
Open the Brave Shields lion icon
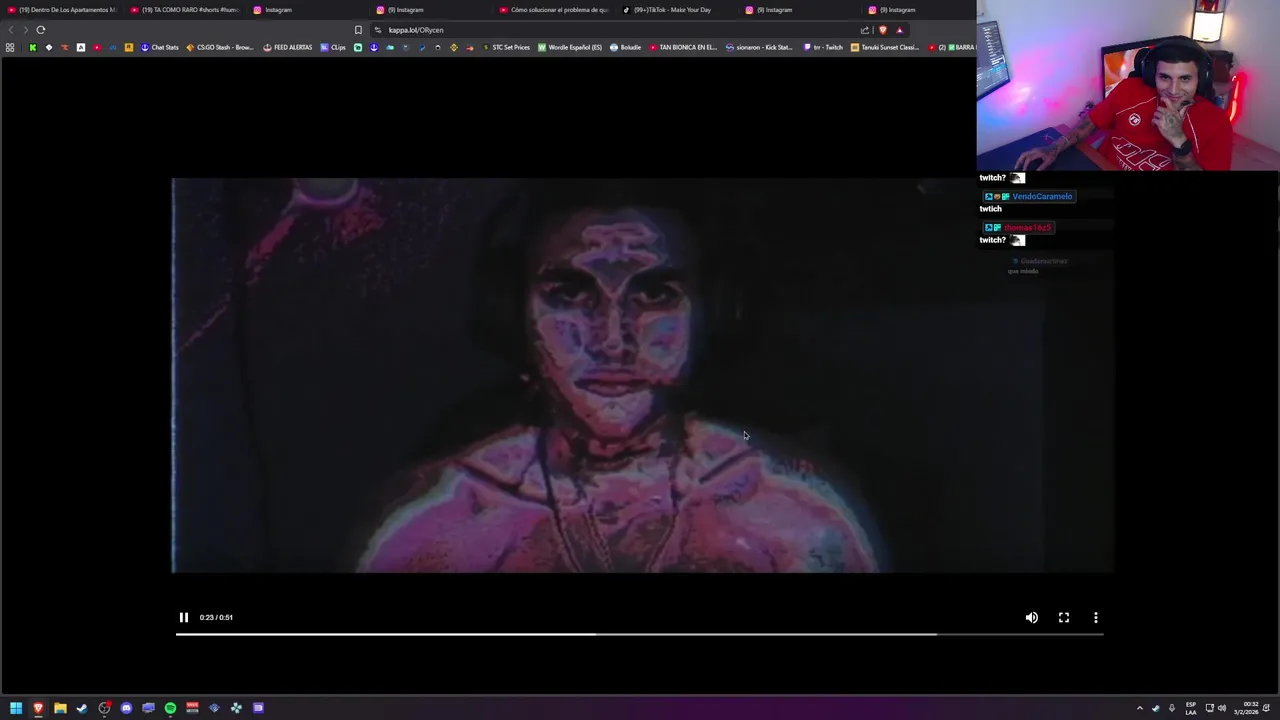coord(883,30)
